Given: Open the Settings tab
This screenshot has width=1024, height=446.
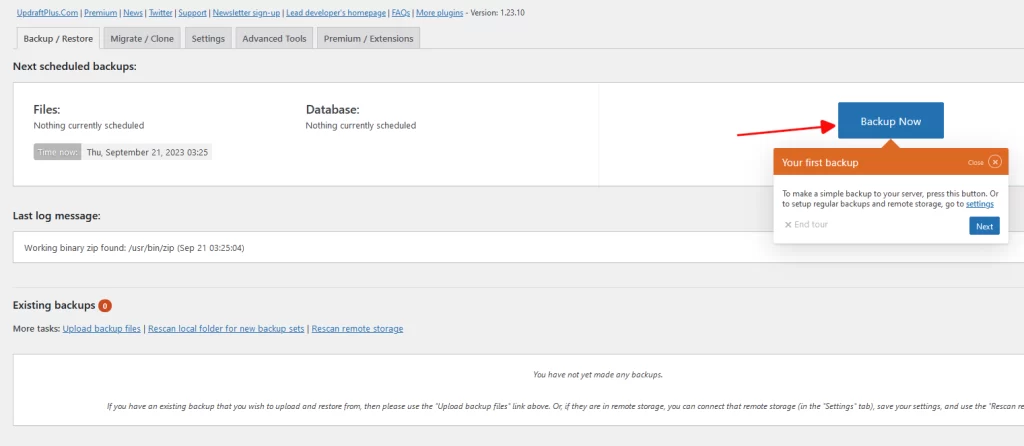Looking at the screenshot, I should [208, 39].
